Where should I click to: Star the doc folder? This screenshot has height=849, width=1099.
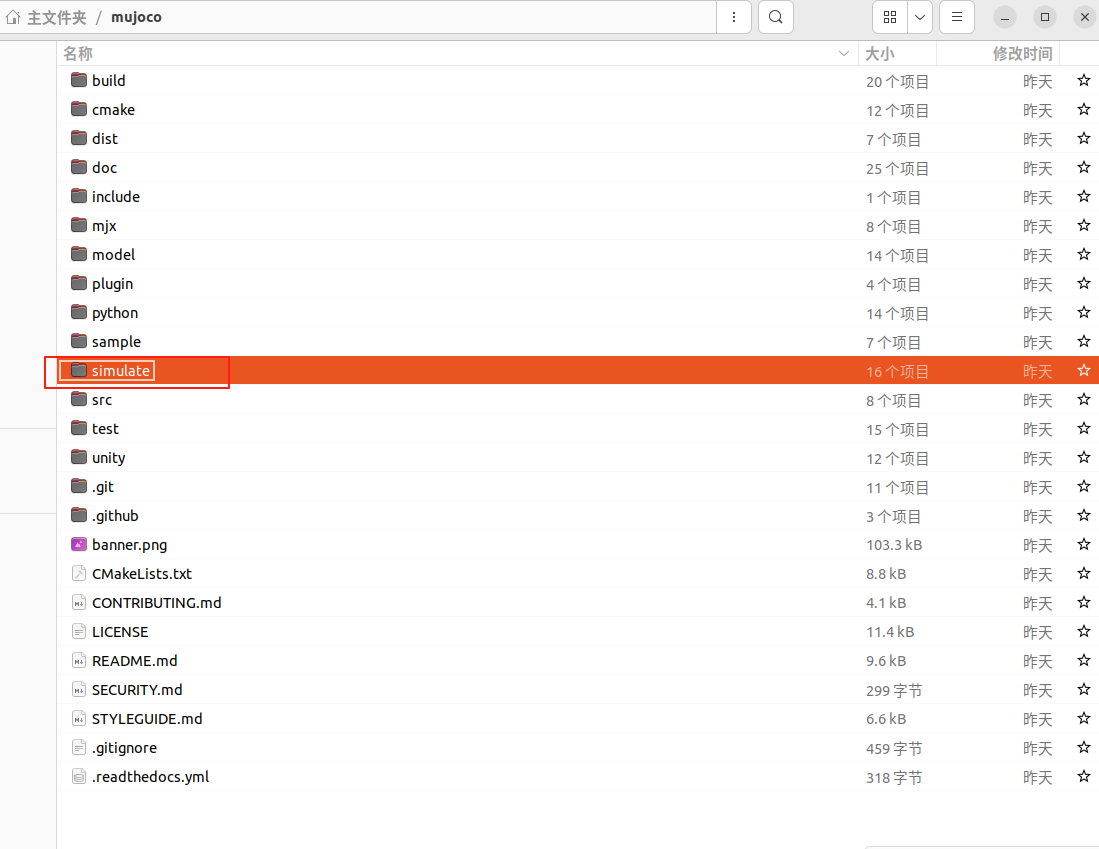pos(1084,168)
